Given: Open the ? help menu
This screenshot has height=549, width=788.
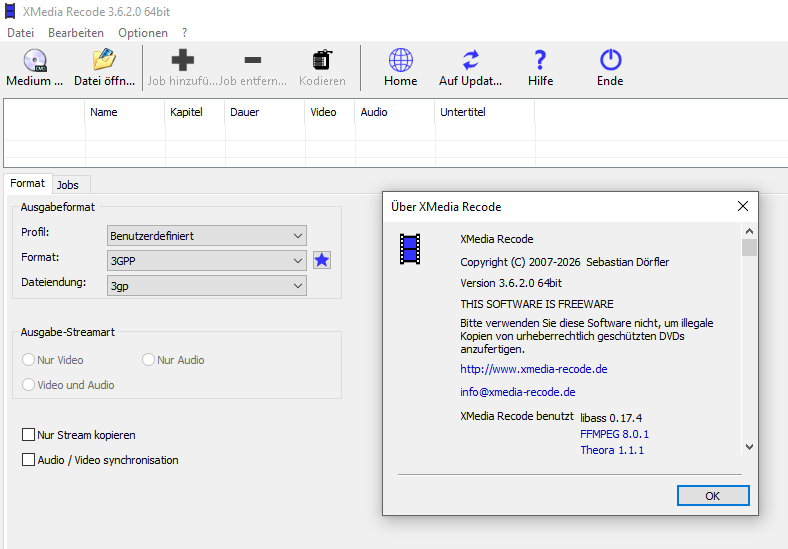Looking at the screenshot, I should [184, 33].
